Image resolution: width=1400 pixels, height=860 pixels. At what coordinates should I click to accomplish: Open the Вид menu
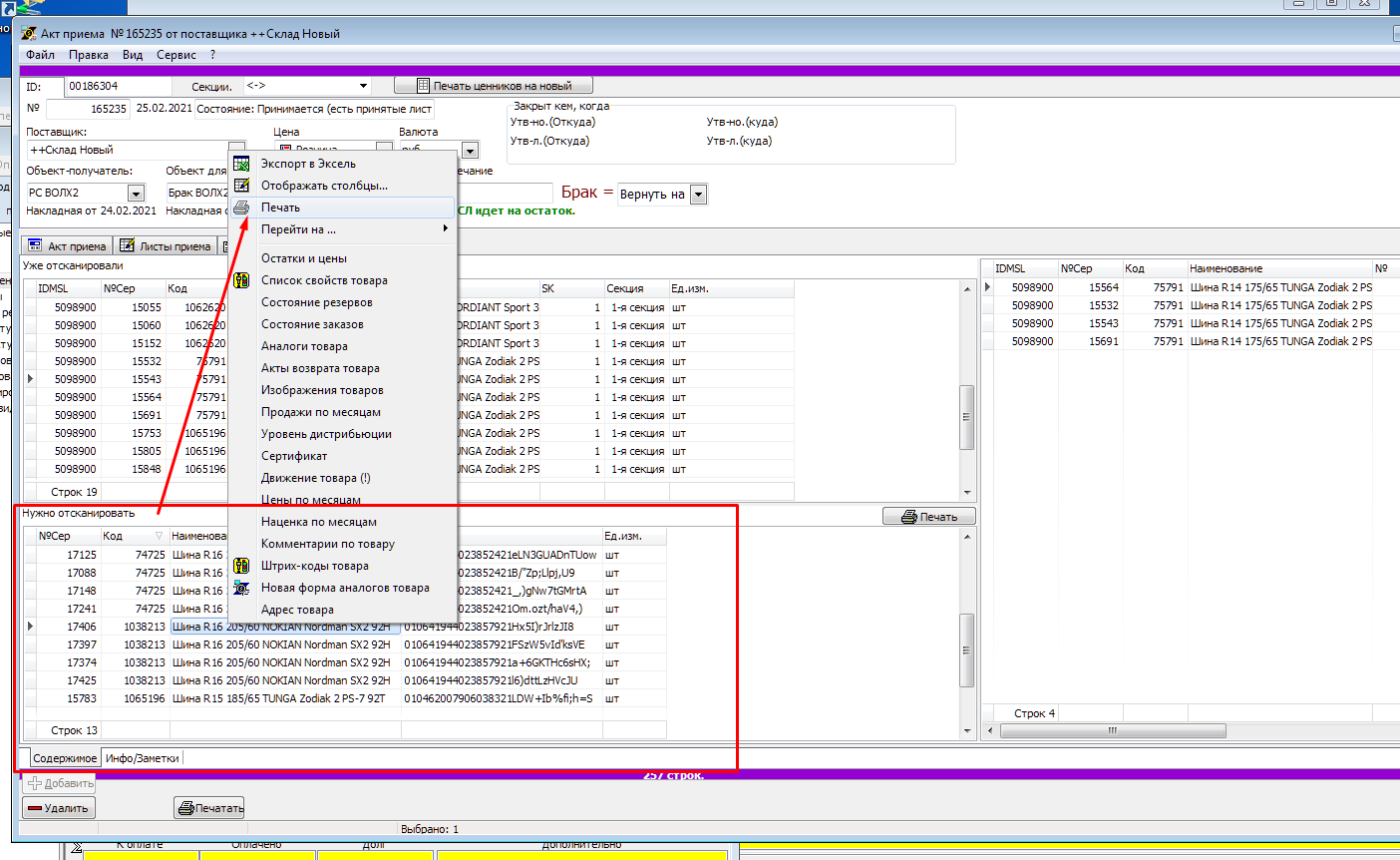tap(133, 55)
